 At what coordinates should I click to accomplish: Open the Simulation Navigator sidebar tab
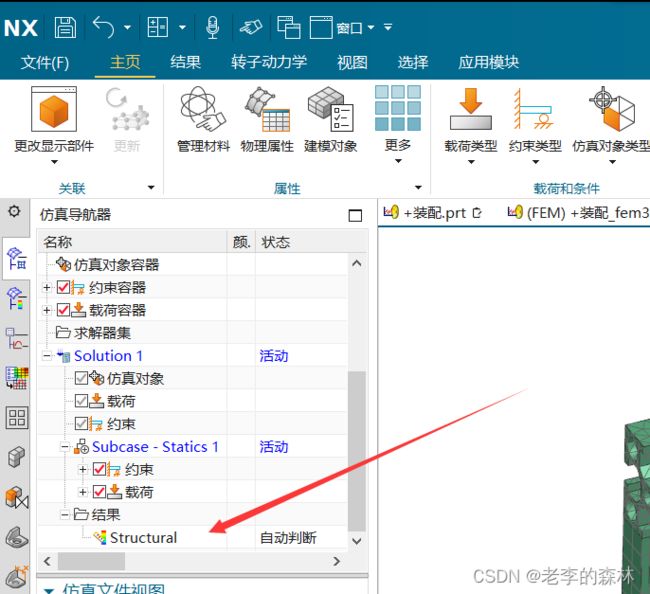[16, 258]
